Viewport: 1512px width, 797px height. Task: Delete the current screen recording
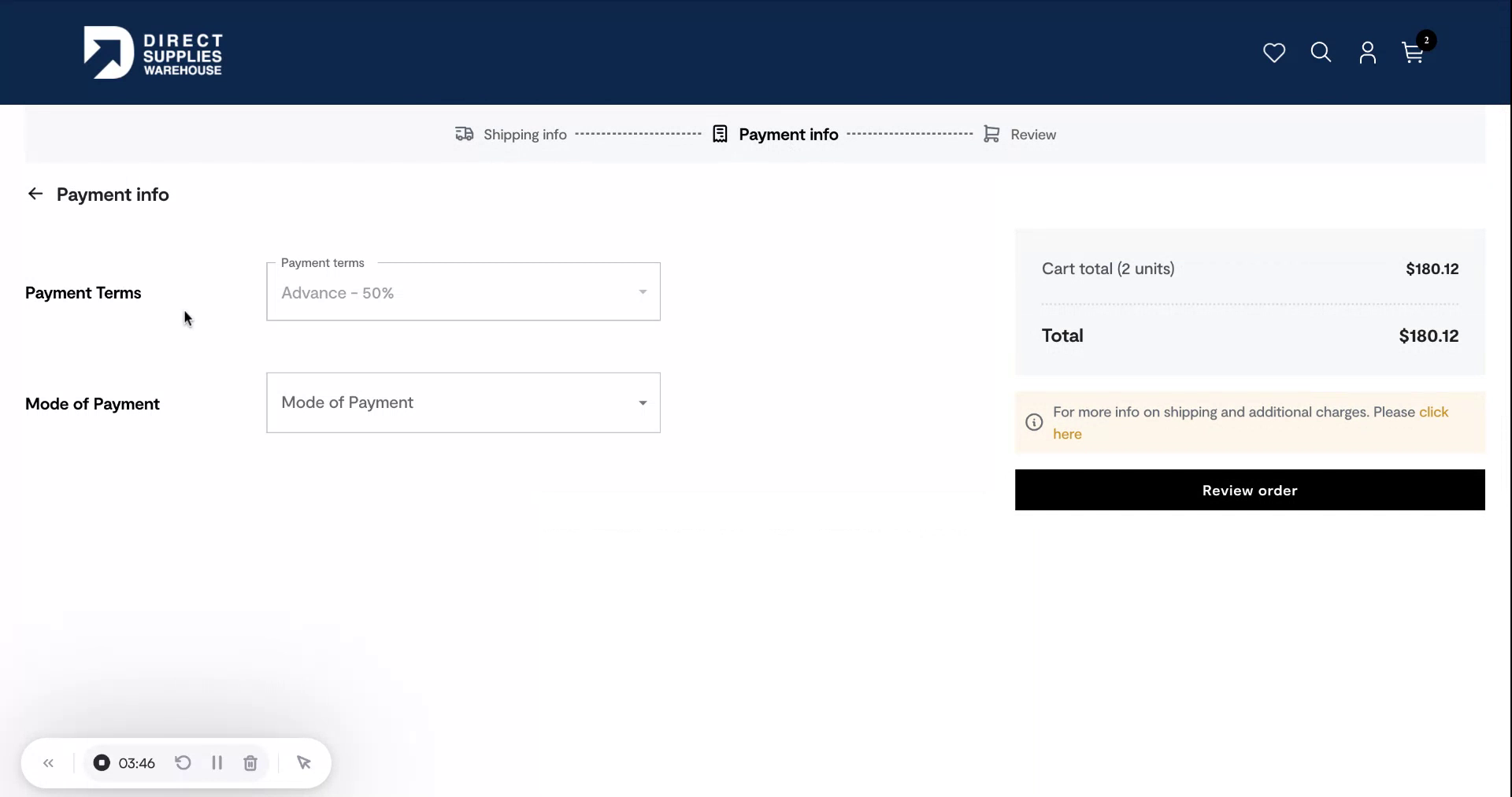(250, 763)
